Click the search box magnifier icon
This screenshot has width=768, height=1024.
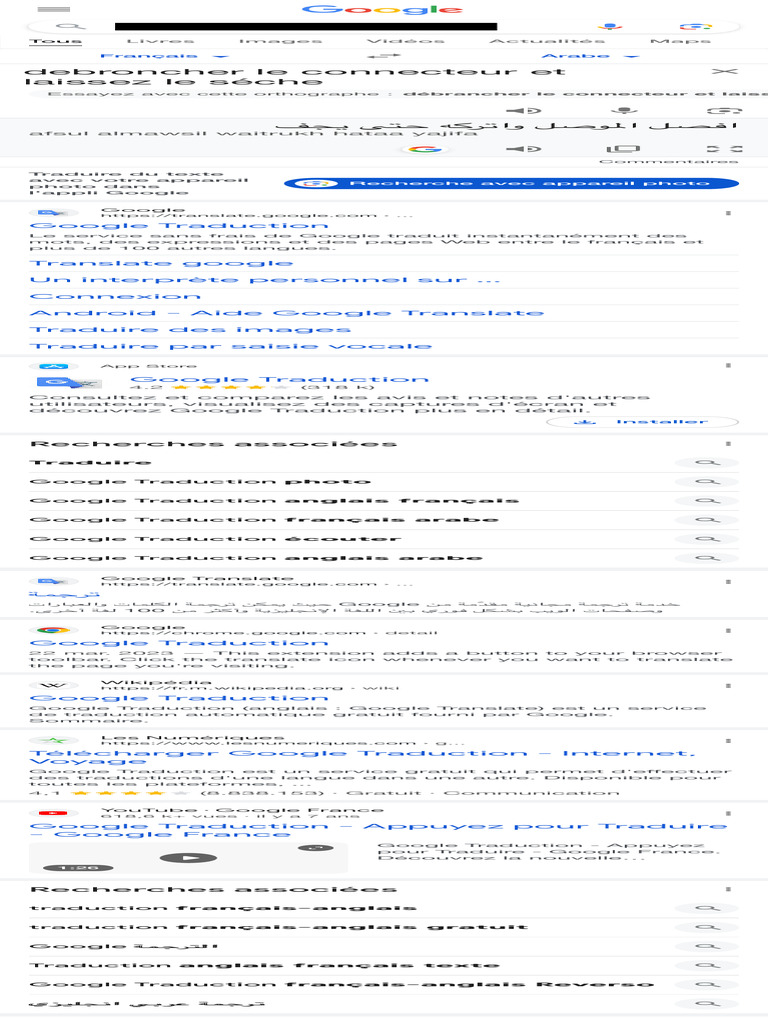(70, 26)
